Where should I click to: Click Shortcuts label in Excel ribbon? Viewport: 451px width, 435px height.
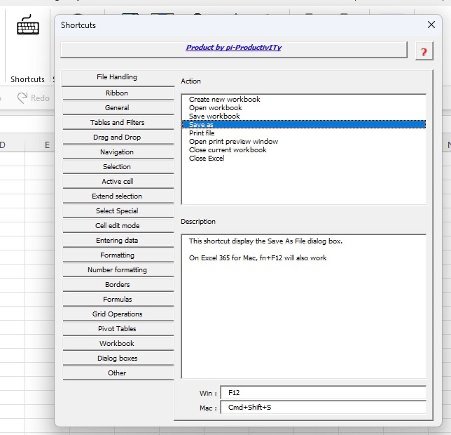27,79
